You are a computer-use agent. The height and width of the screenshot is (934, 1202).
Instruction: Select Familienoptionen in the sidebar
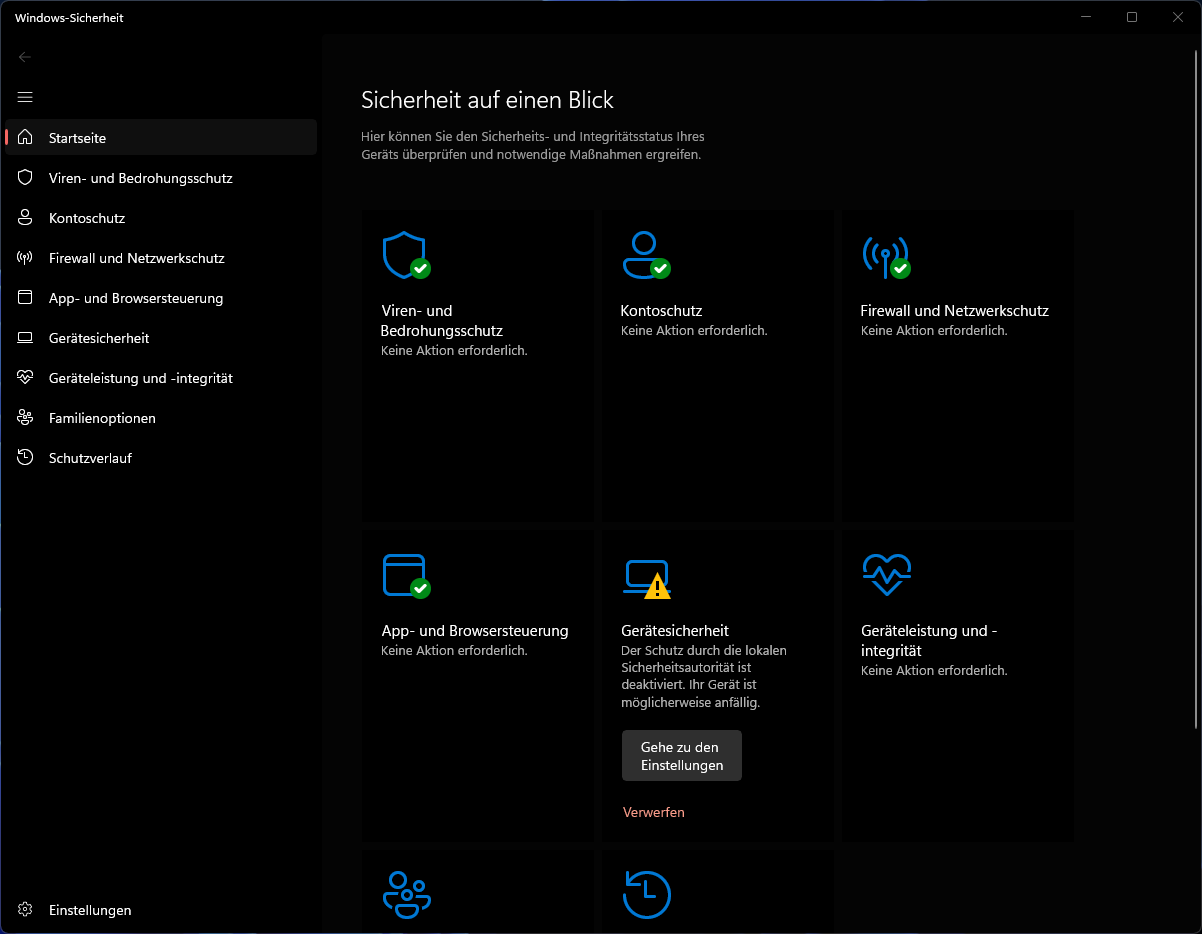(x=161, y=418)
